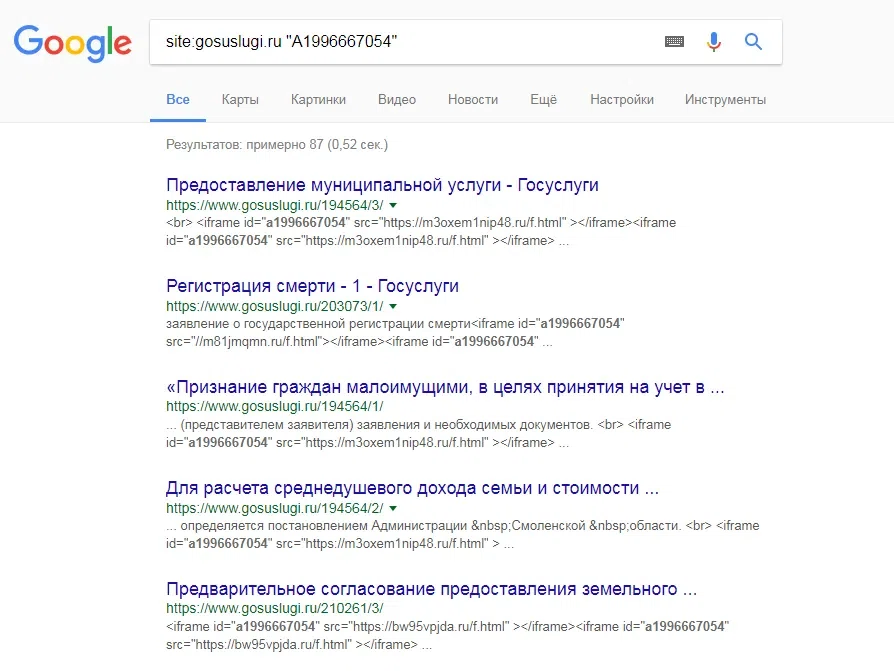Open search Настройки menu
This screenshot has height=671, width=894.
pos(622,100)
